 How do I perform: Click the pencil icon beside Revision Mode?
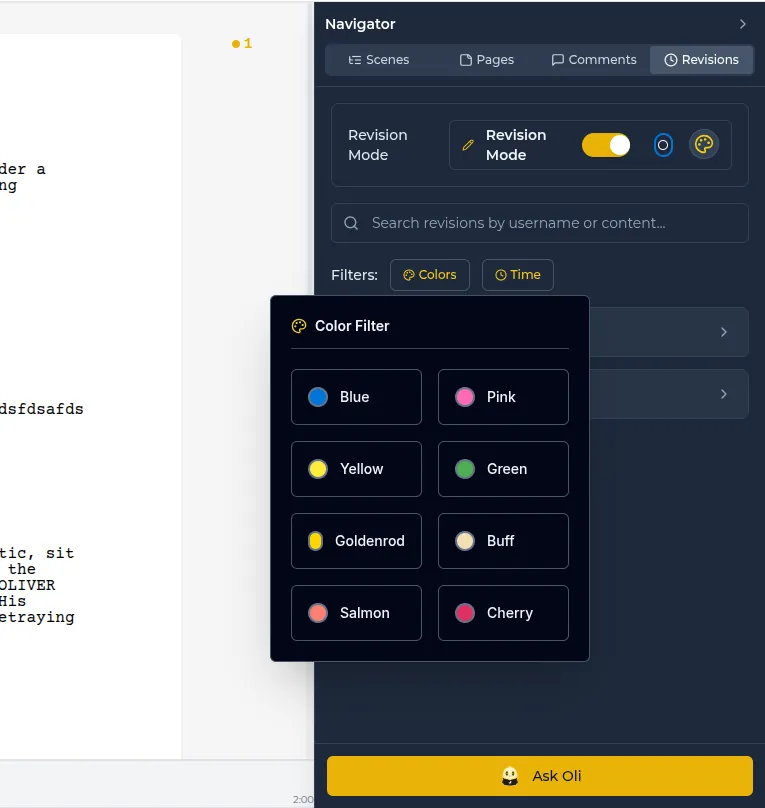468,145
